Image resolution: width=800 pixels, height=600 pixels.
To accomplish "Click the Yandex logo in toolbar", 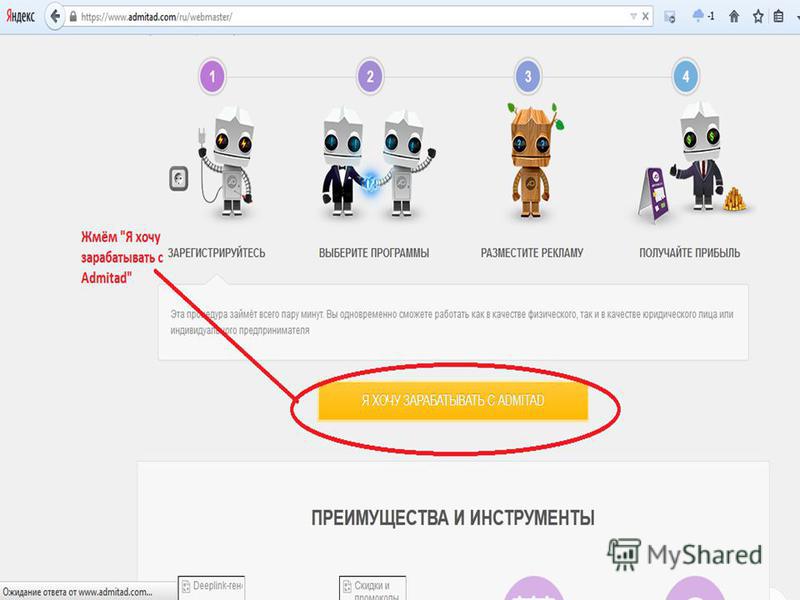I will [x=20, y=16].
